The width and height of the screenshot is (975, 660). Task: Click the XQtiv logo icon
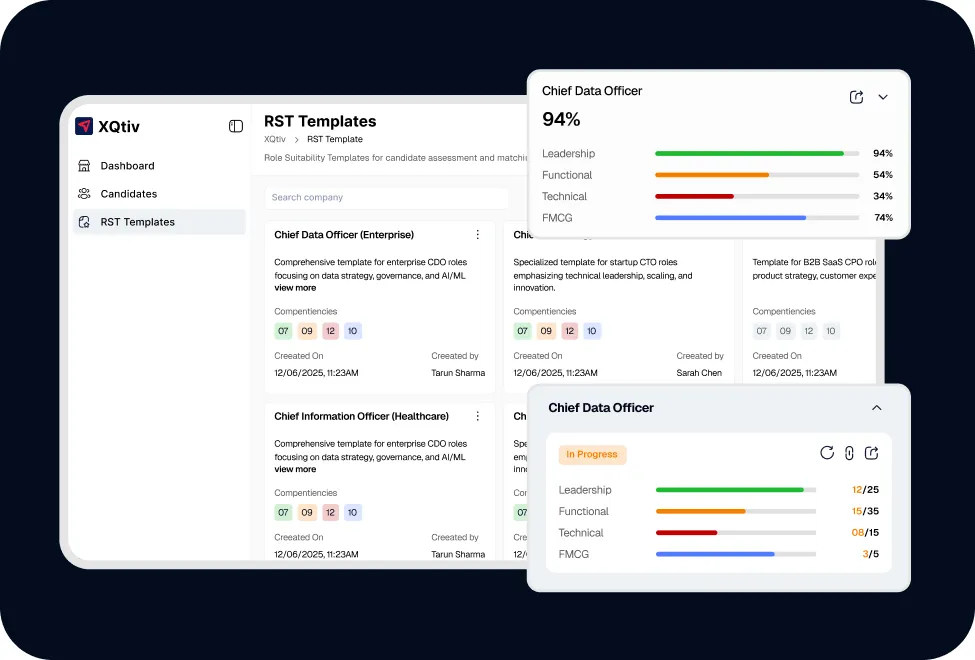click(84, 126)
